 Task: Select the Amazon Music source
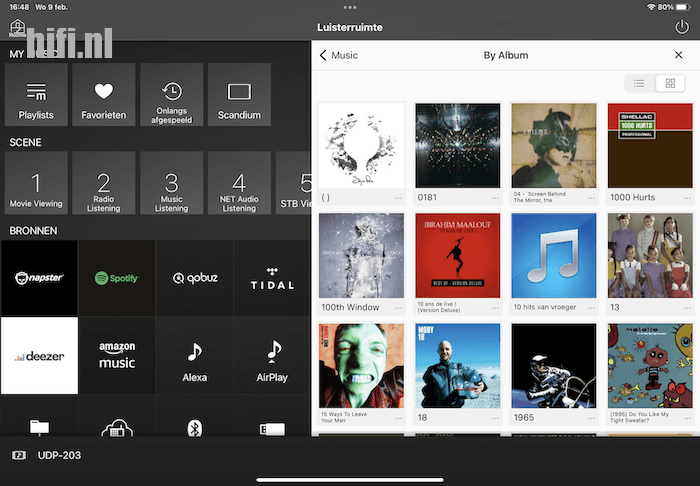pyautogui.click(x=117, y=356)
